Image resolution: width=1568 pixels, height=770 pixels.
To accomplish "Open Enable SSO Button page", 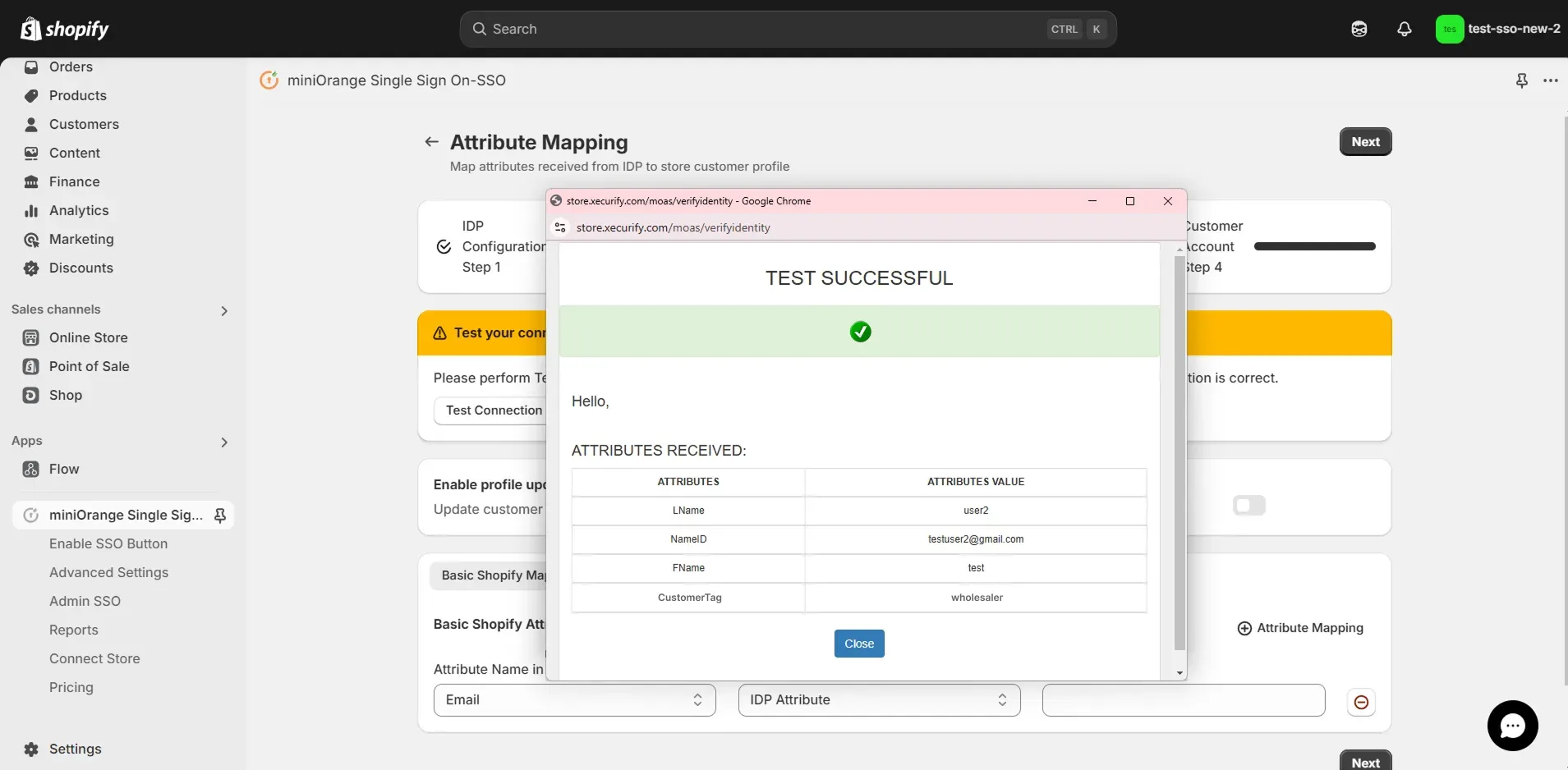I will pyautogui.click(x=108, y=543).
